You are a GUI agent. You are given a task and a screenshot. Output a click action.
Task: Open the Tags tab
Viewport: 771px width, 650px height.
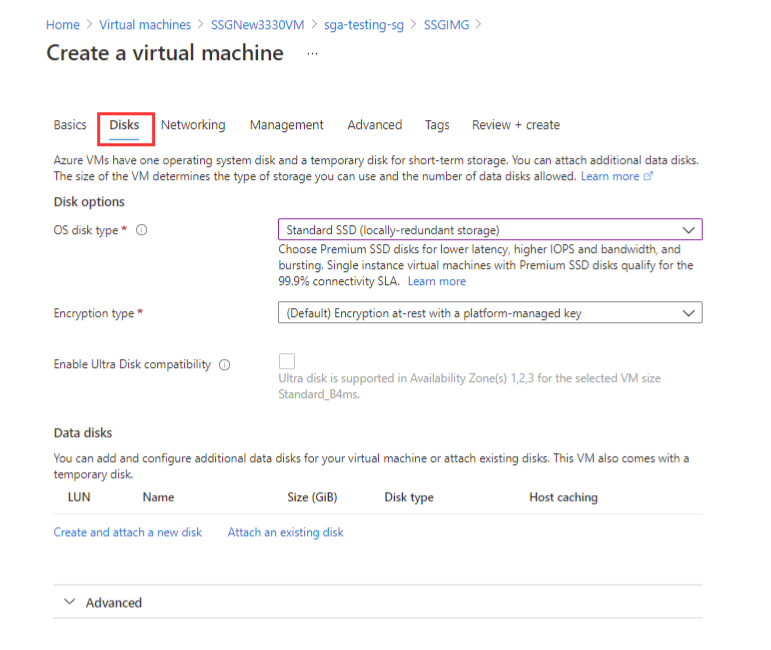(x=437, y=125)
